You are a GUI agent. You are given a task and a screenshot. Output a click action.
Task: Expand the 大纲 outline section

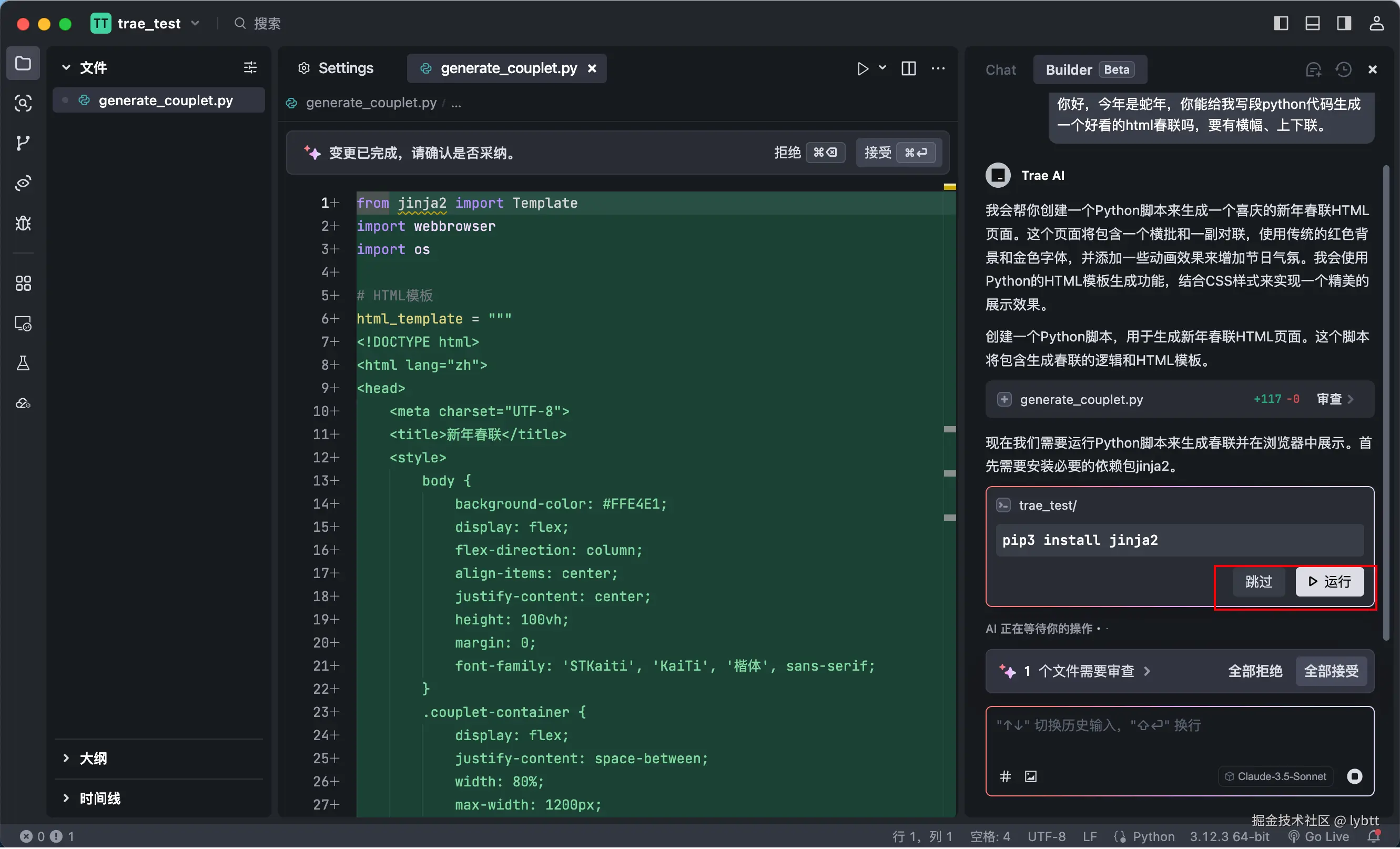[x=93, y=758]
